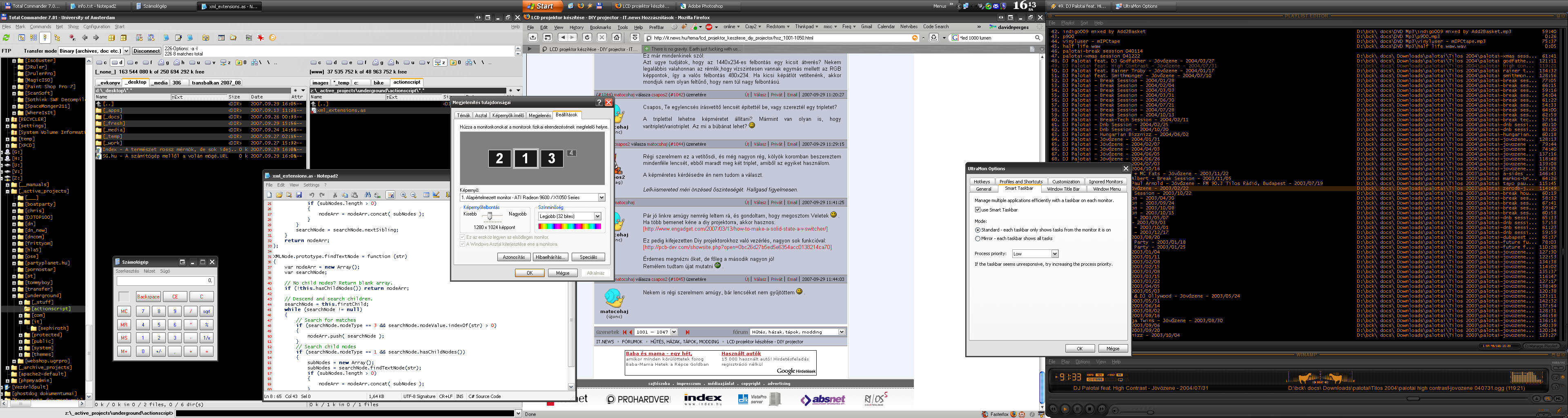The width and height of the screenshot is (1568, 418).
Task: Click the Save icon in Notepad2 toolbar
Action: [x=299, y=195]
